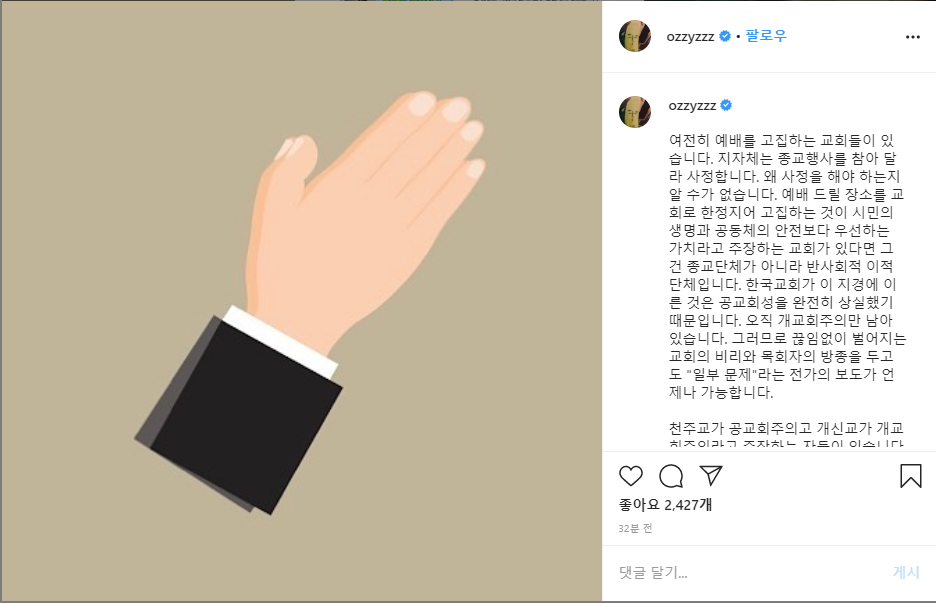Share the post with paper plane icon
This screenshot has width=936, height=603.
711,475
